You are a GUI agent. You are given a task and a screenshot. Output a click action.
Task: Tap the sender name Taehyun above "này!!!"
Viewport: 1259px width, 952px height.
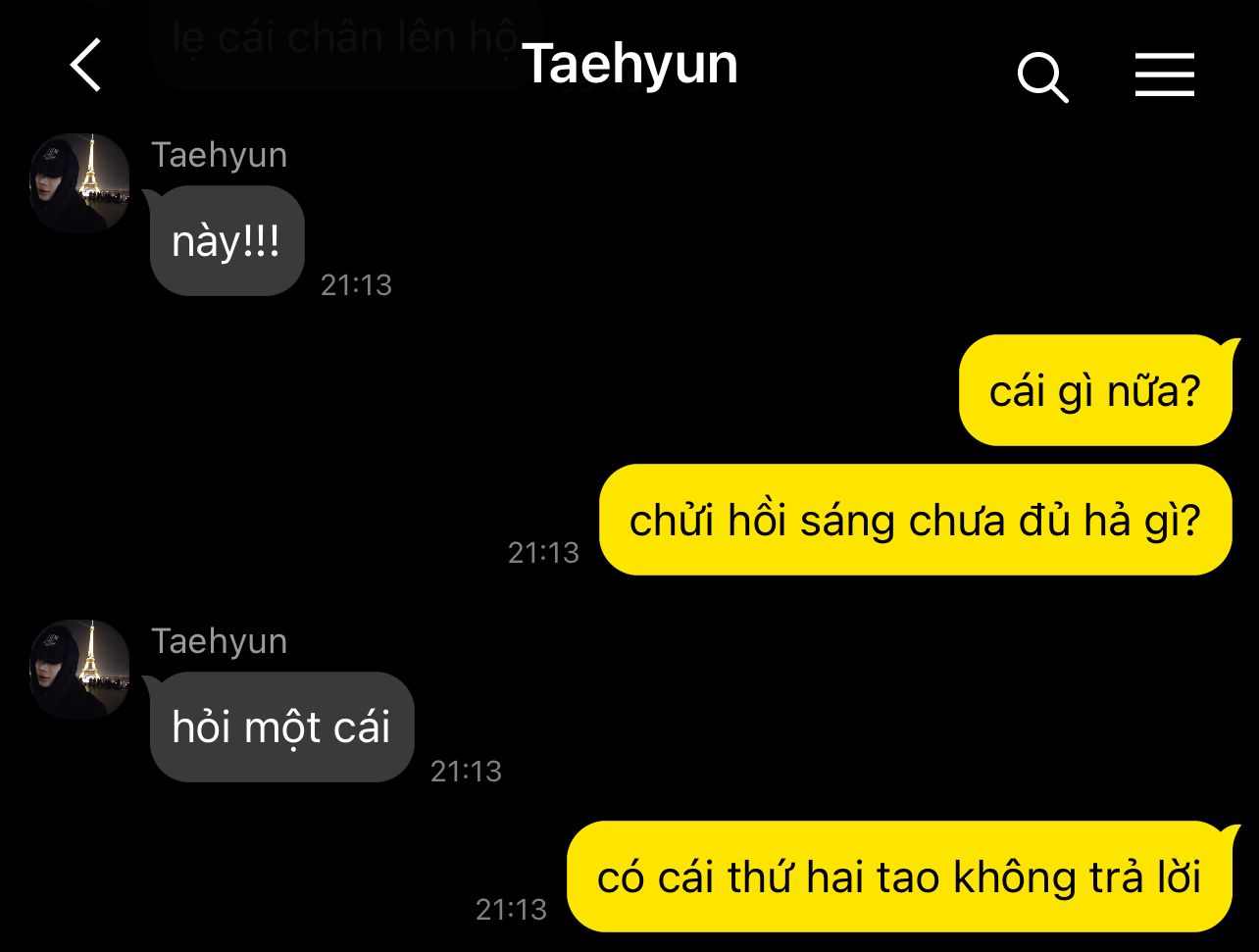tap(220, 155)
